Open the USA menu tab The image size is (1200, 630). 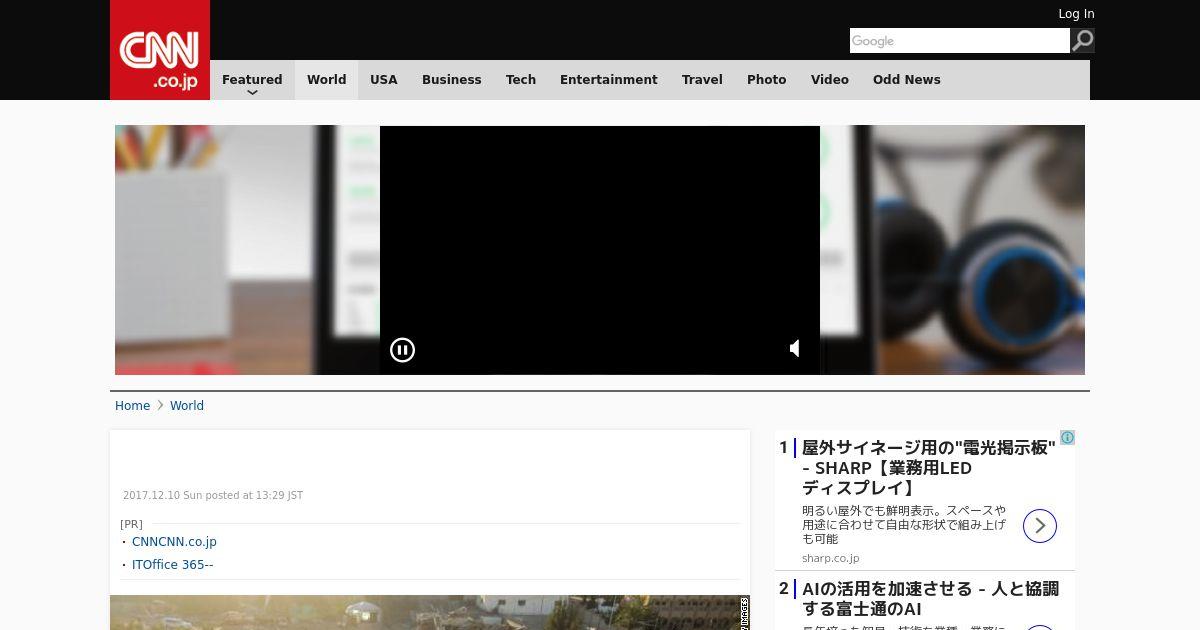[x=384, y=80]
